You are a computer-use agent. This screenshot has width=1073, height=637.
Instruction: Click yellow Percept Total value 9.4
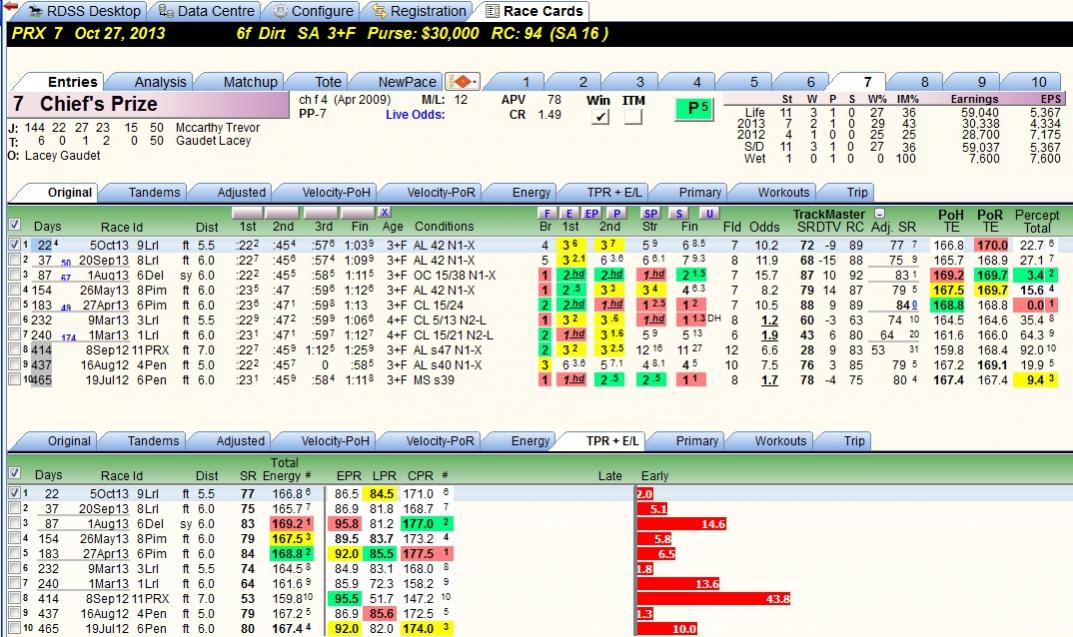pyautogui.click(x=1035, y=380)
